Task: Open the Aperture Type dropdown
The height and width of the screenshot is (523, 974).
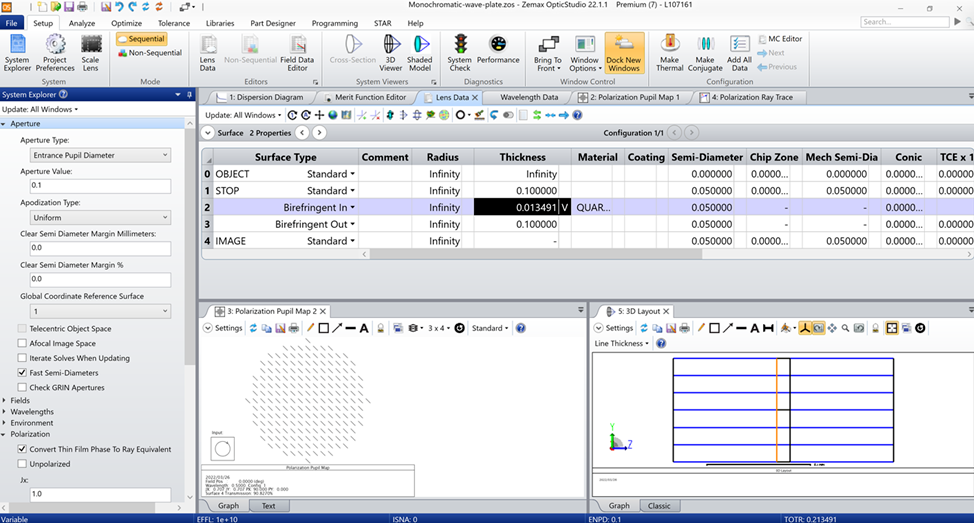Action: [x=101, y=155]
